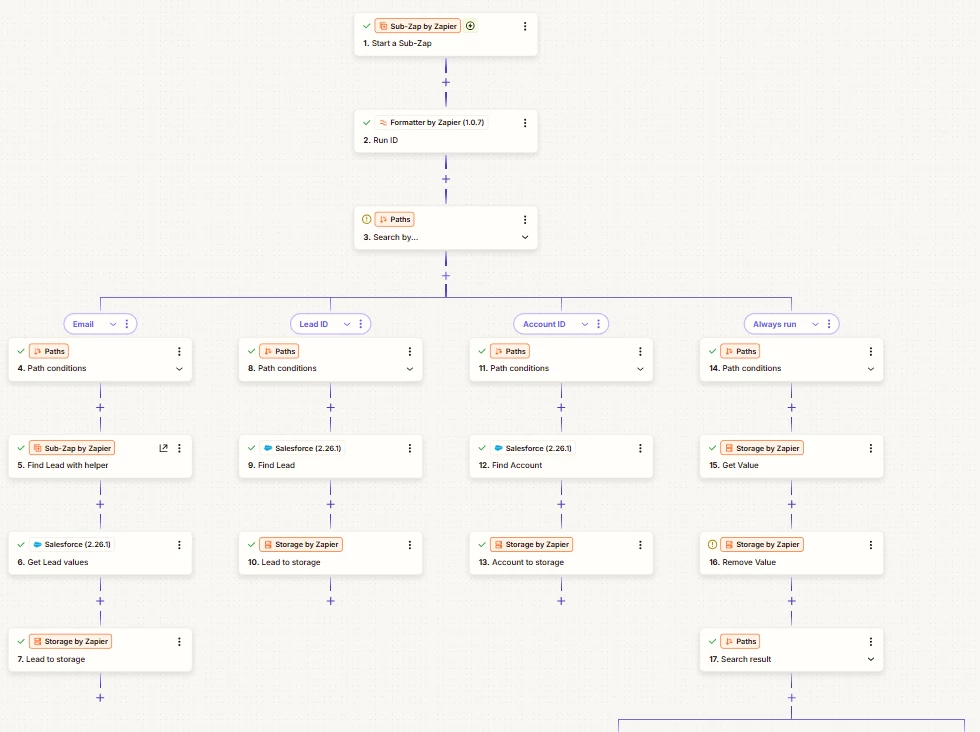Open options menu of Account ID path
980x732 pixels.
(599, 324)
